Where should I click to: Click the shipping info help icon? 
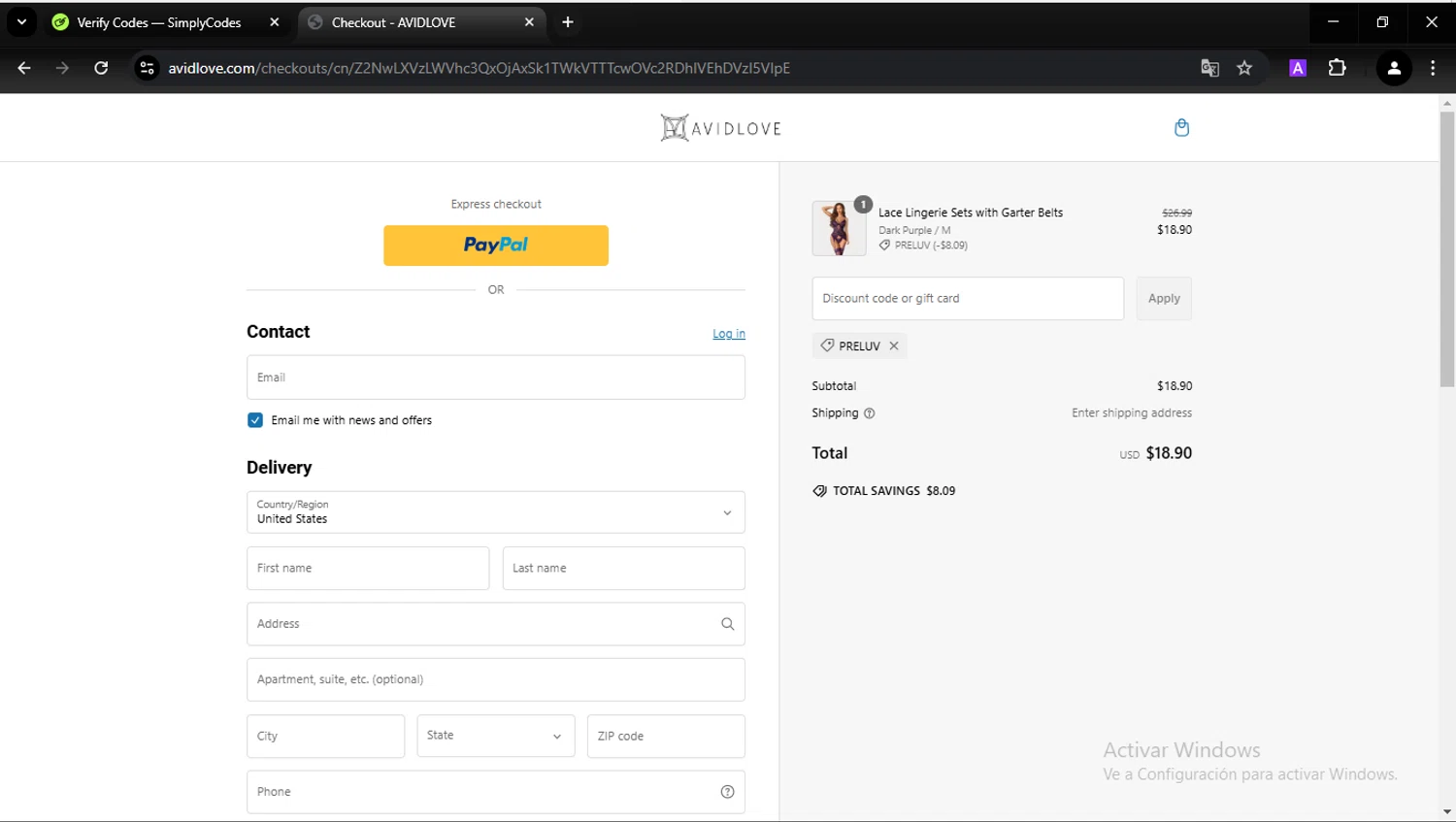[x=870, y=413]
